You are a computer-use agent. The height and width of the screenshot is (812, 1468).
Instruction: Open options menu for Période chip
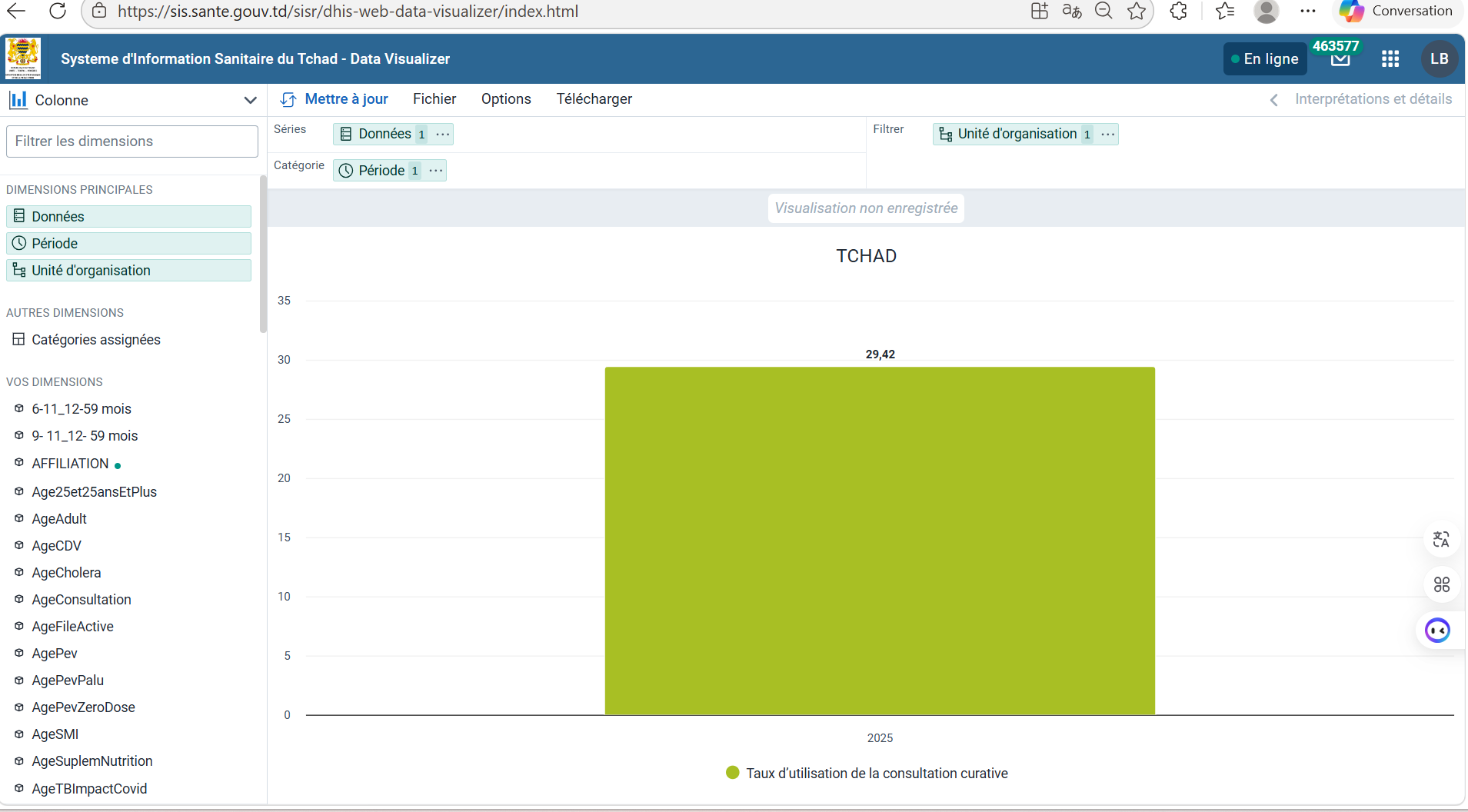coord(436,171)
